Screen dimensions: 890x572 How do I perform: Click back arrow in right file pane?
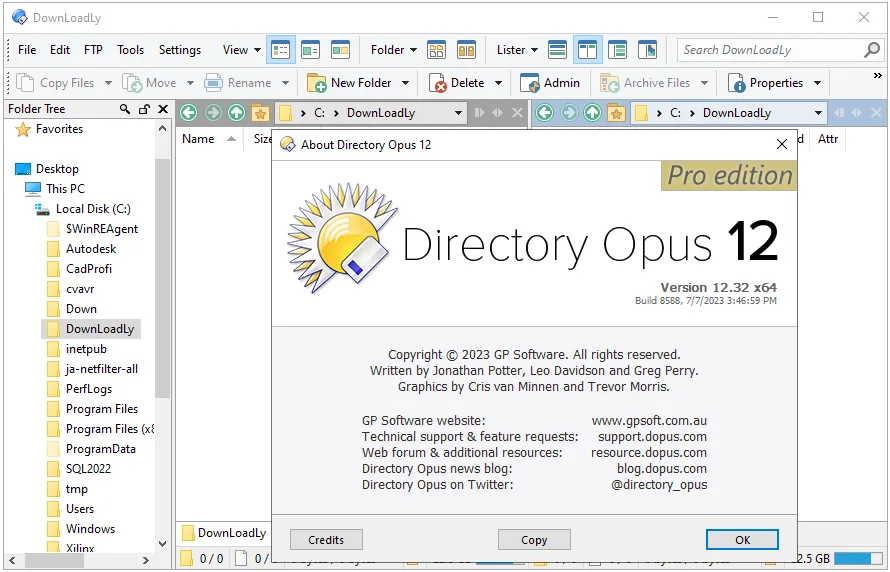[x=544, y=113]
